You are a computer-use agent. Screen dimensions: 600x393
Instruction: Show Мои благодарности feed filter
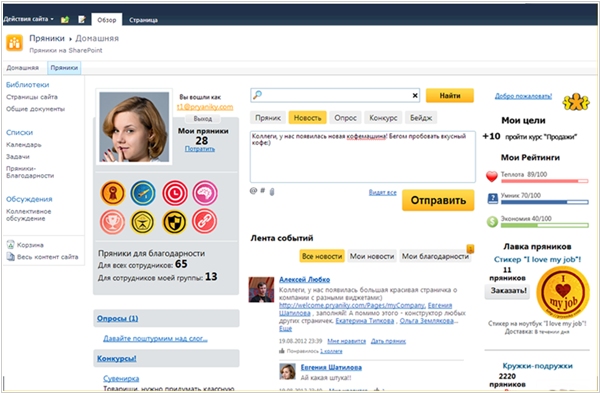(x=435, y=256)
